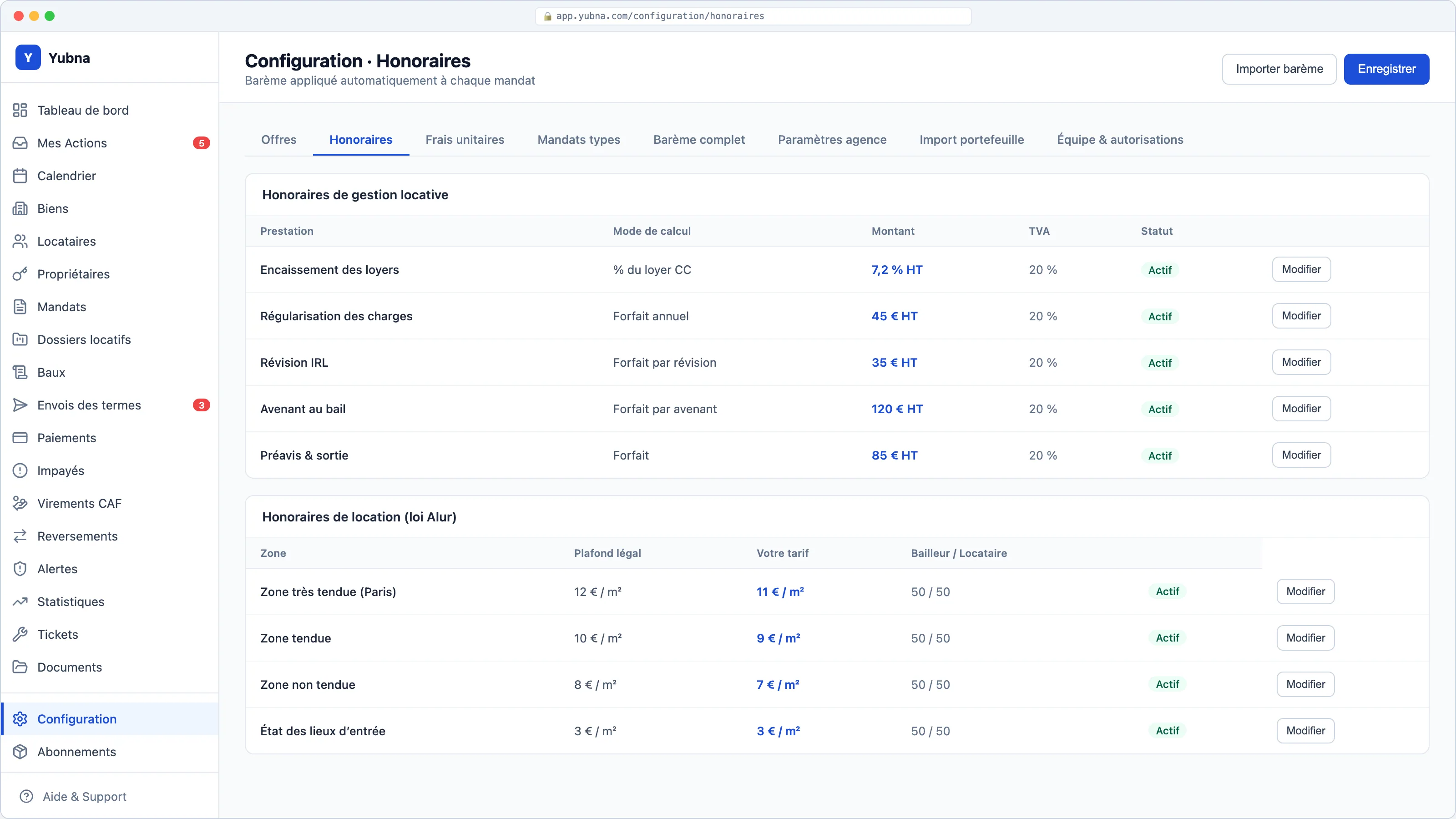Click the Forfait annuel cell

pyautogui.click(x=651, y=316)
